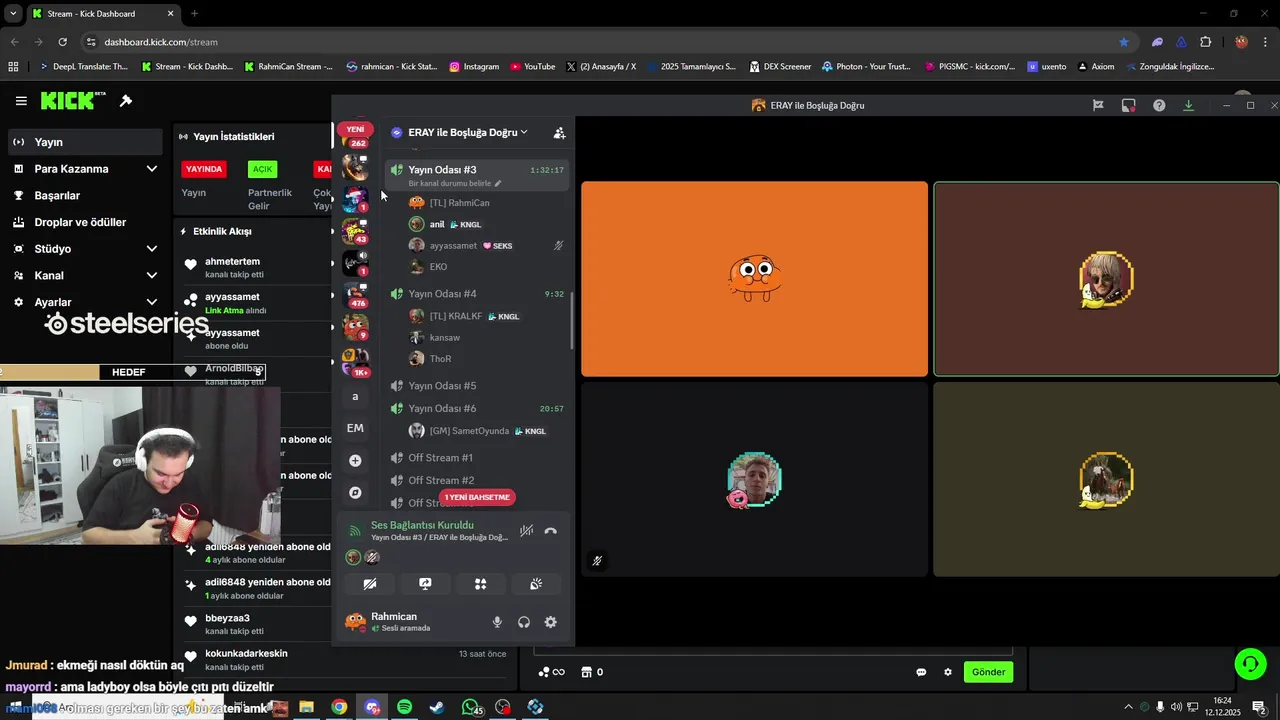The image size is (1280, 720).
Task: Open the EM server icon
Action: pyautogui.click(x=355, y=428)
